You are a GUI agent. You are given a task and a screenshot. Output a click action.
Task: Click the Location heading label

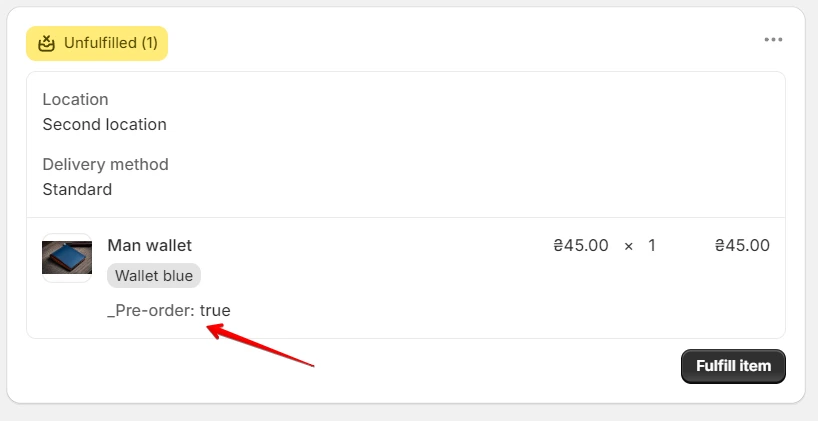coord(76,99)
